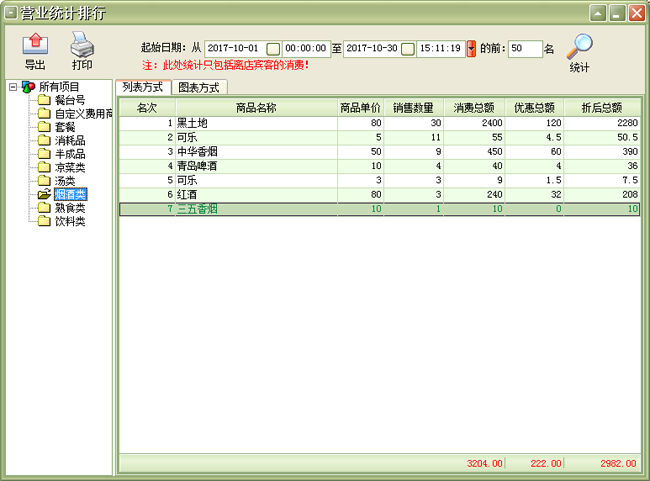This screenshot has width=650, height=481.
Task: Click the end time spinner arrows
Action: [x=471, y=48]
